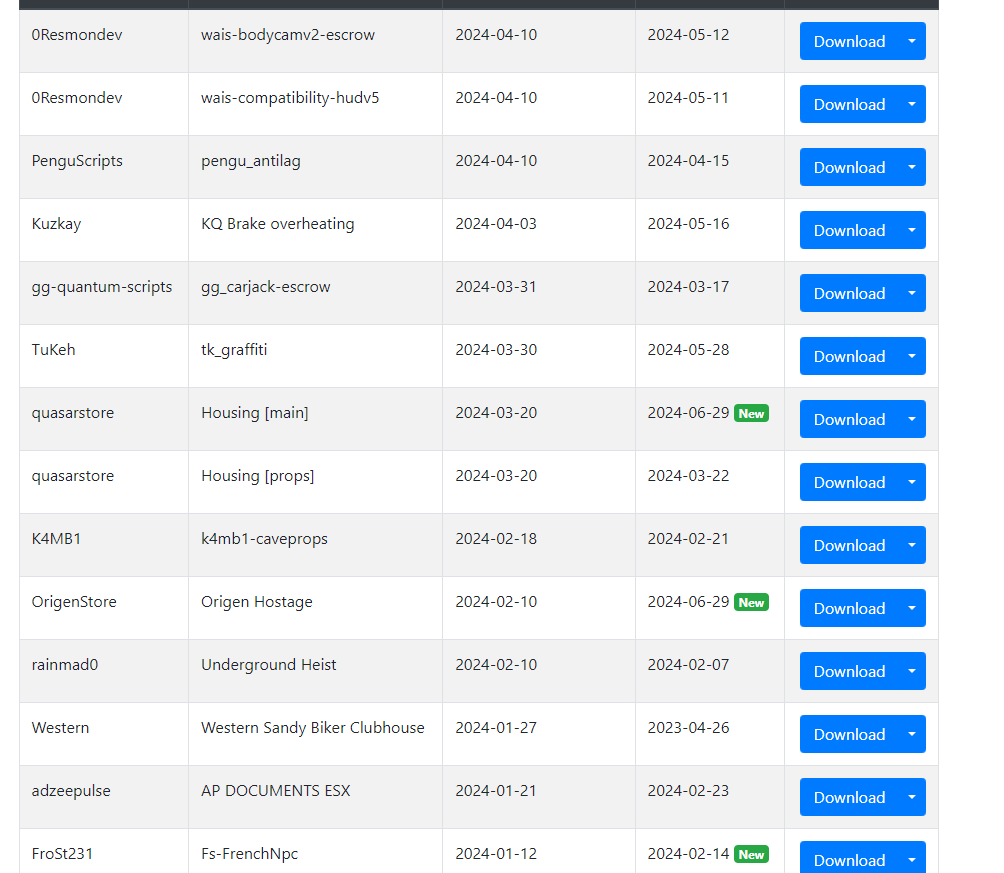Select date 2024-04-15 in pengu_antilag row
Screen dimensions: 1004x873
[688, 161]
